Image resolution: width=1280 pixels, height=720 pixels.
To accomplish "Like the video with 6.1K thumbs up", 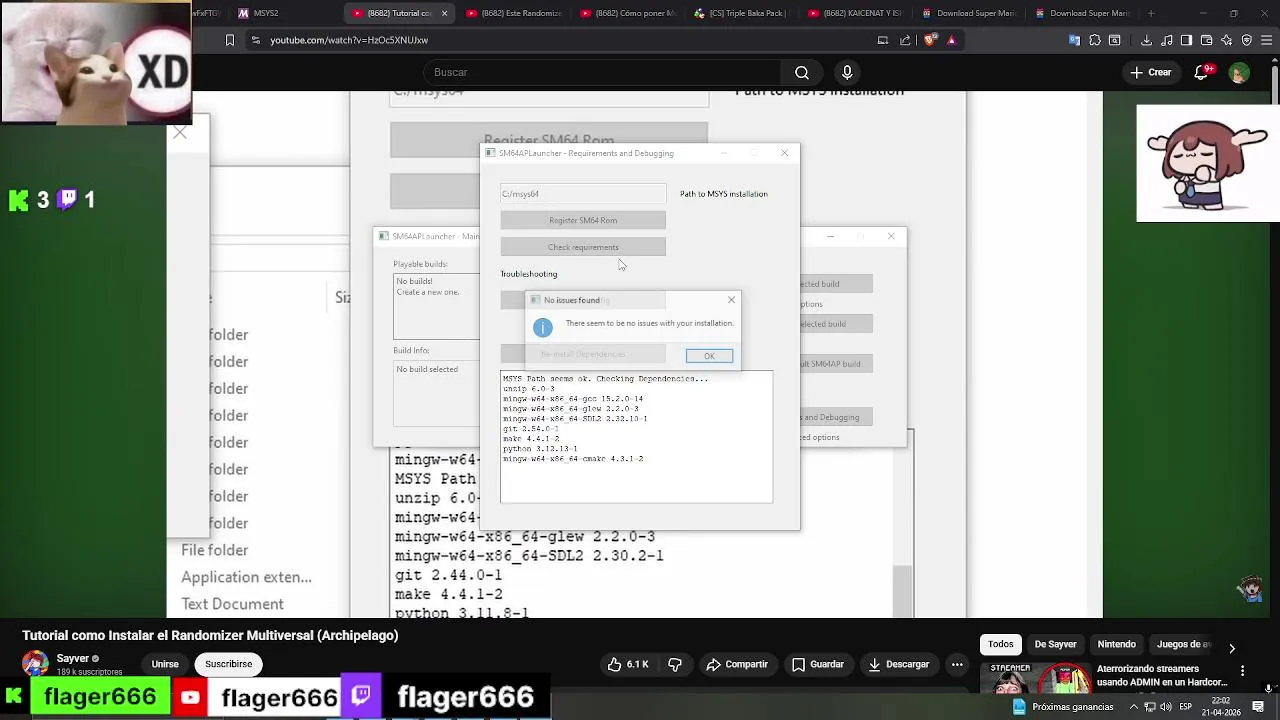I will (x=628, y=664).
